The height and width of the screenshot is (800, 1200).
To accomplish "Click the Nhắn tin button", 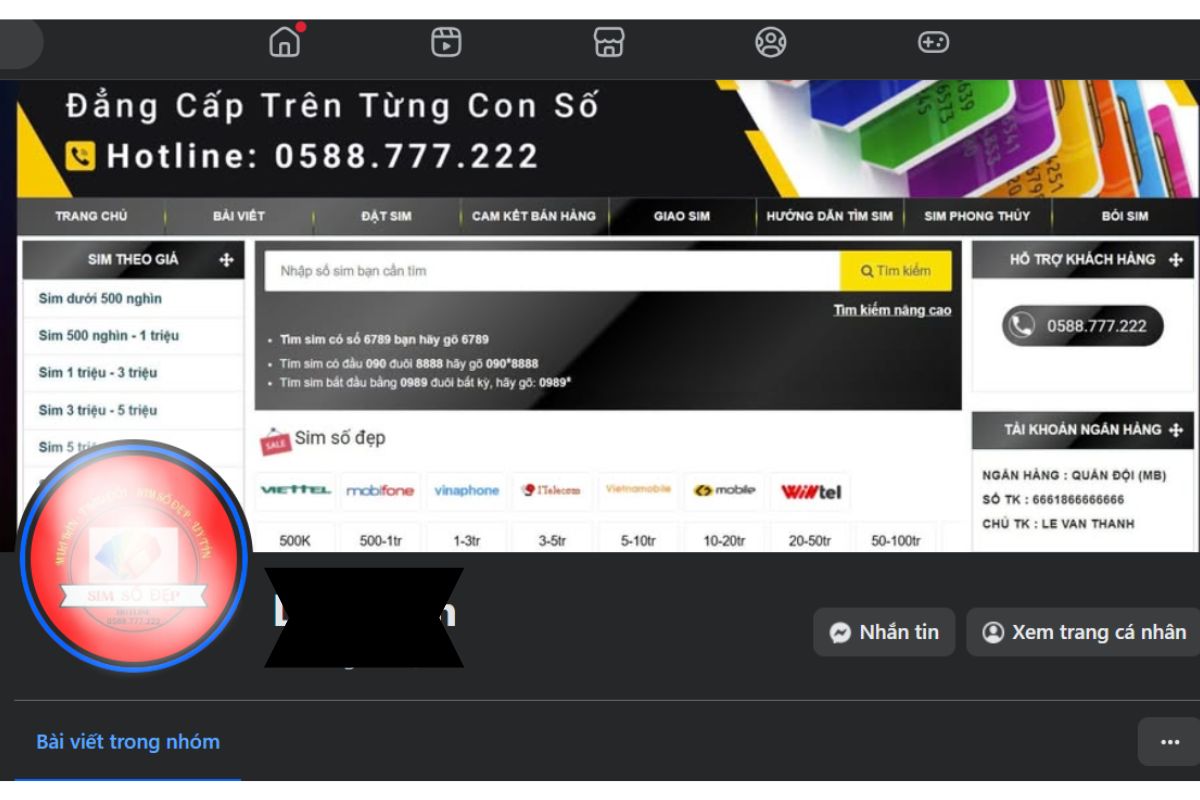I will 884,632.
